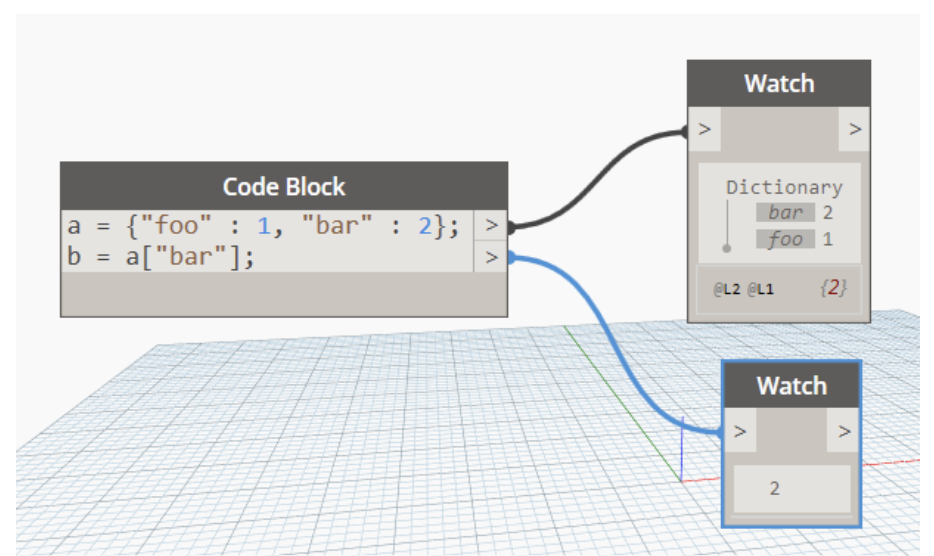Click the output port for variable a
The width and height of the screenshot is (934, 556).
(490, 226)
